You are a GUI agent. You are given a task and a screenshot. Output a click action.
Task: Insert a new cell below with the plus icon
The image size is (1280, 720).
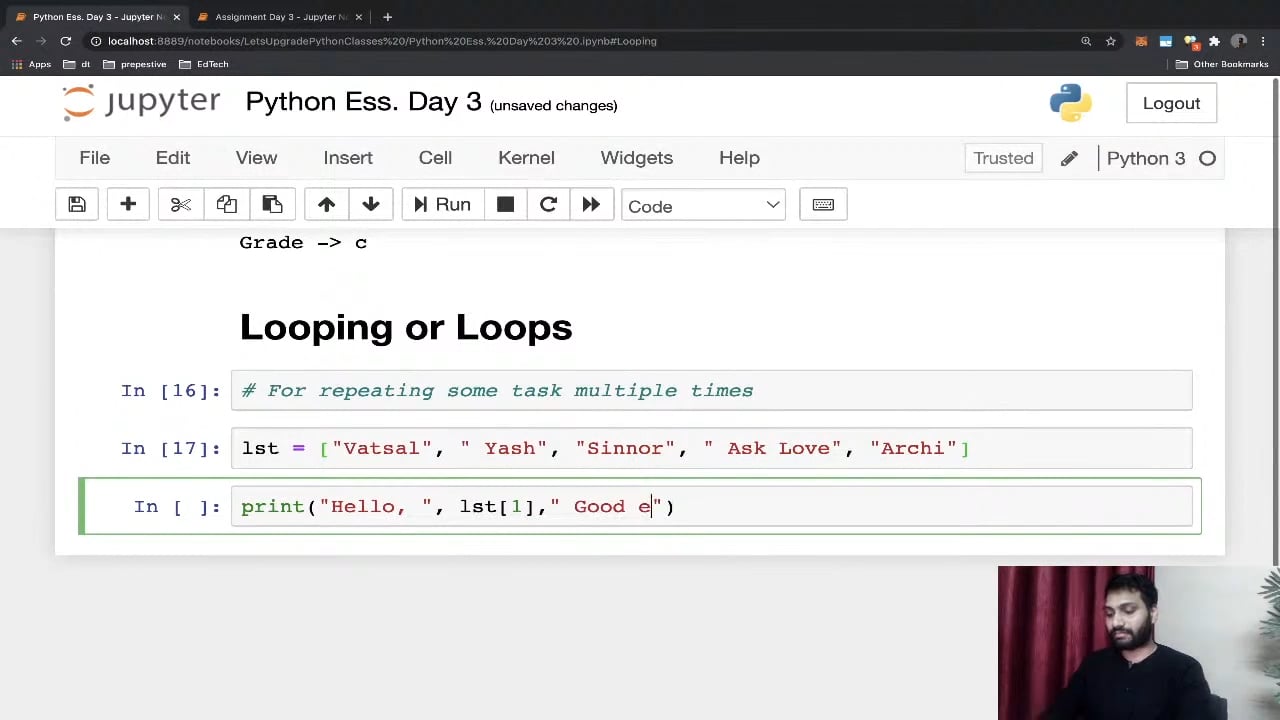pos(128,205)
